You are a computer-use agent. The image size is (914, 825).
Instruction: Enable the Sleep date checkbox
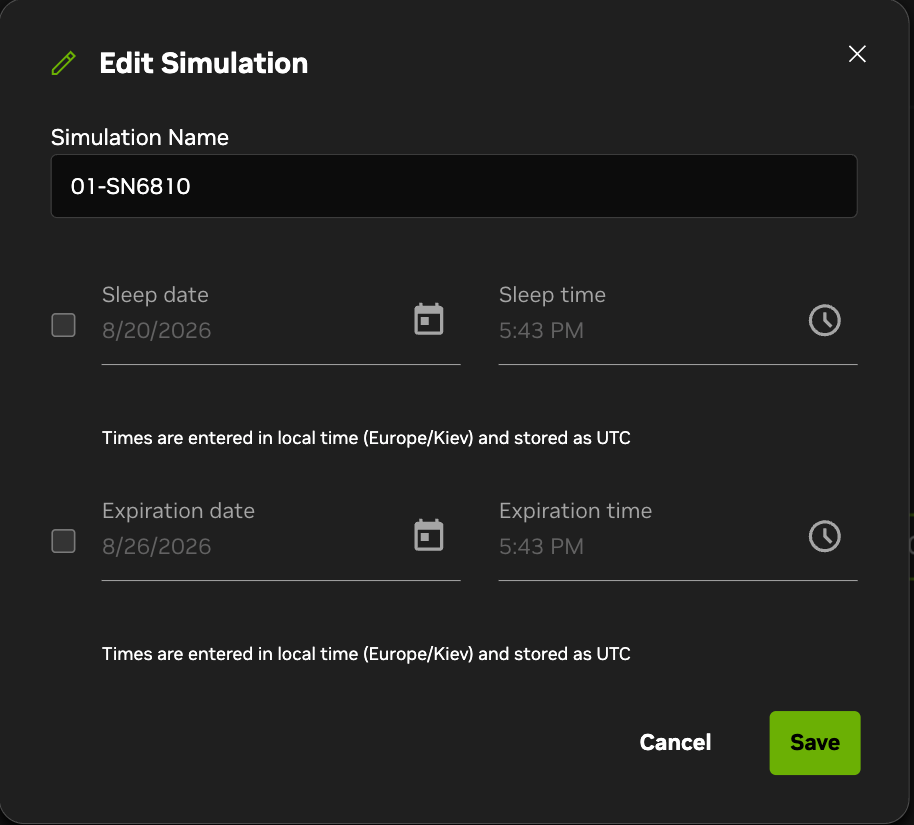[x=64, y=325]
